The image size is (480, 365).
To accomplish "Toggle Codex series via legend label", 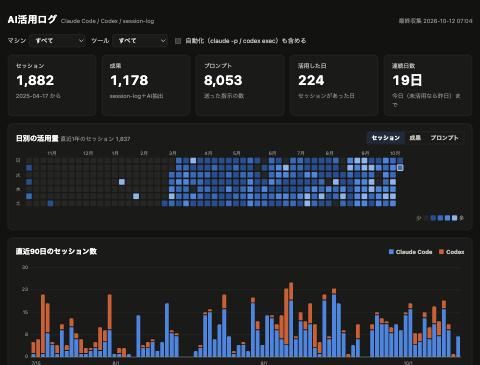I will [455, 252].
